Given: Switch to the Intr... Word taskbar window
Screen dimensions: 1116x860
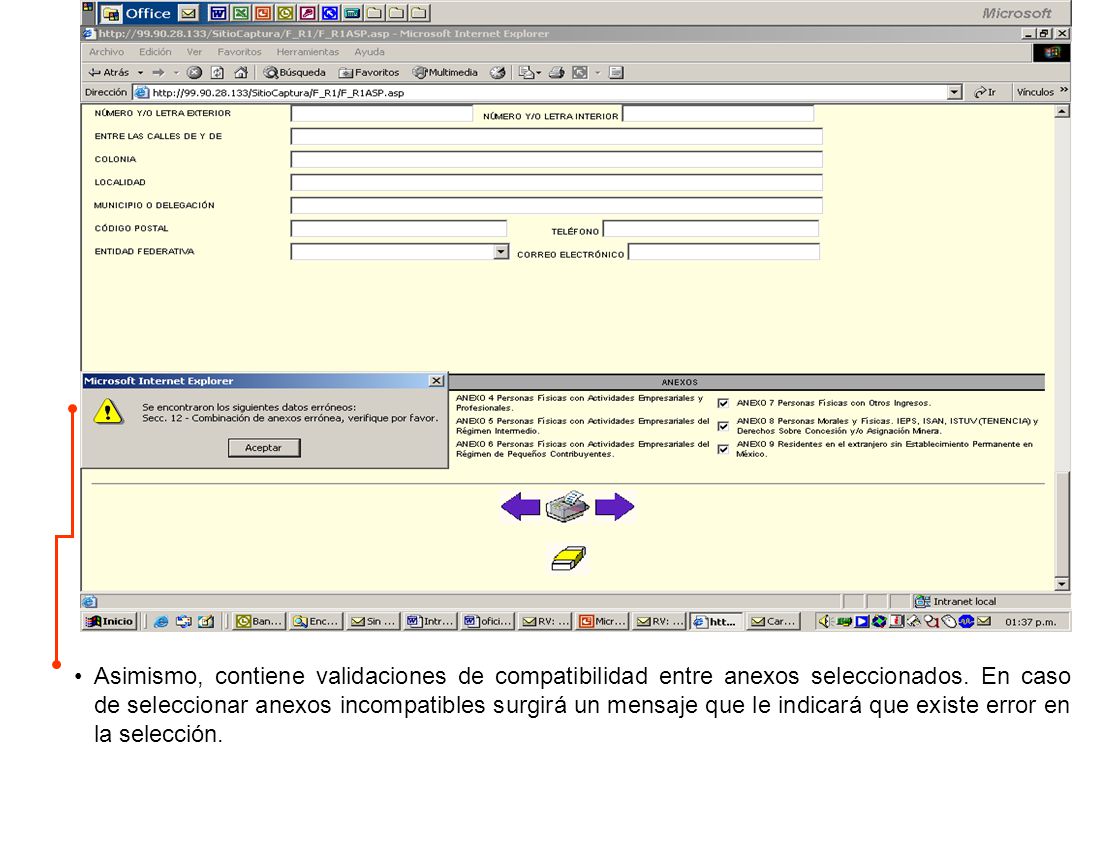Looking at the screenshot, I should (x=429, y=622).
